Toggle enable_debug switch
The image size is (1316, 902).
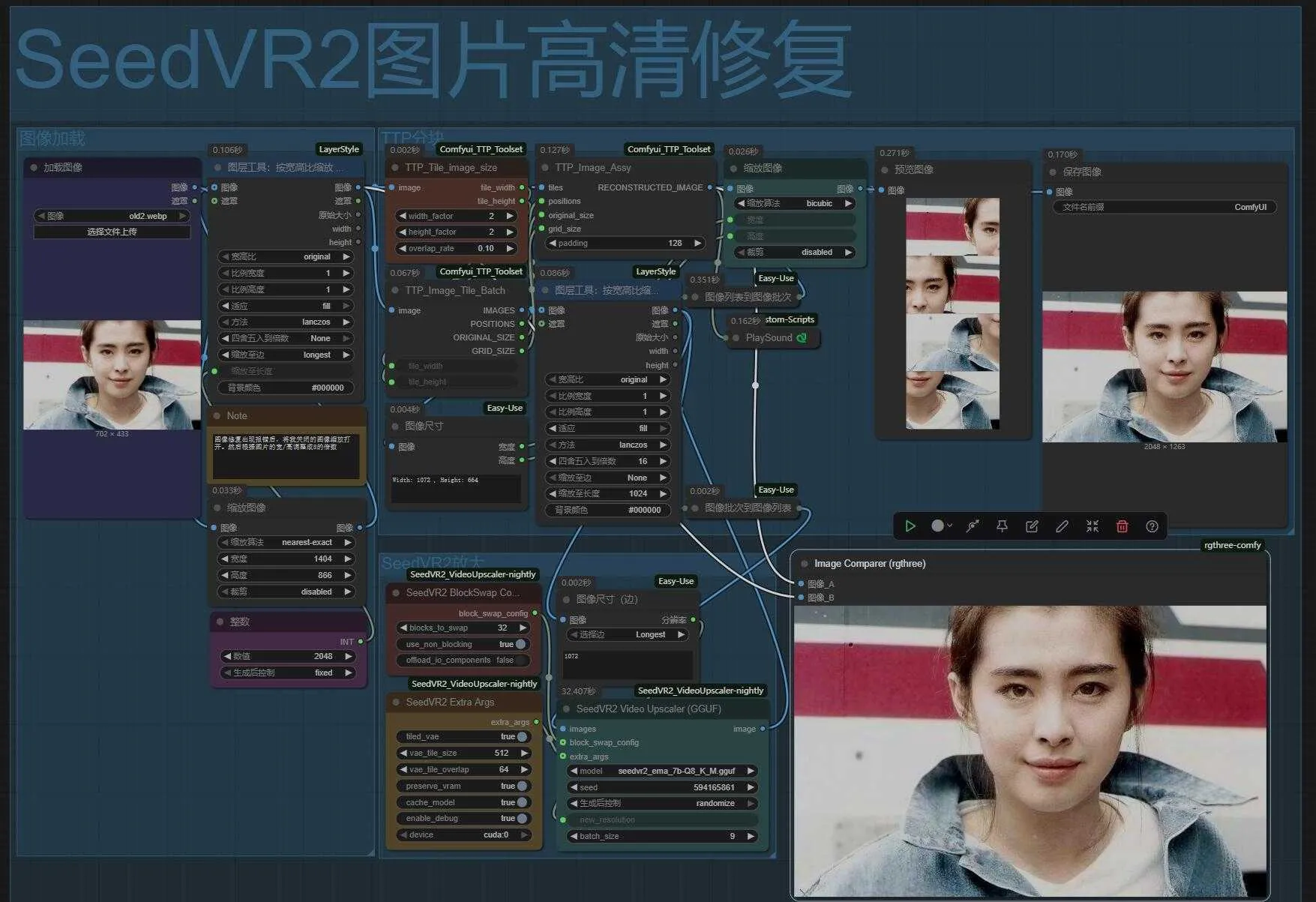click(x=522, y=819)
